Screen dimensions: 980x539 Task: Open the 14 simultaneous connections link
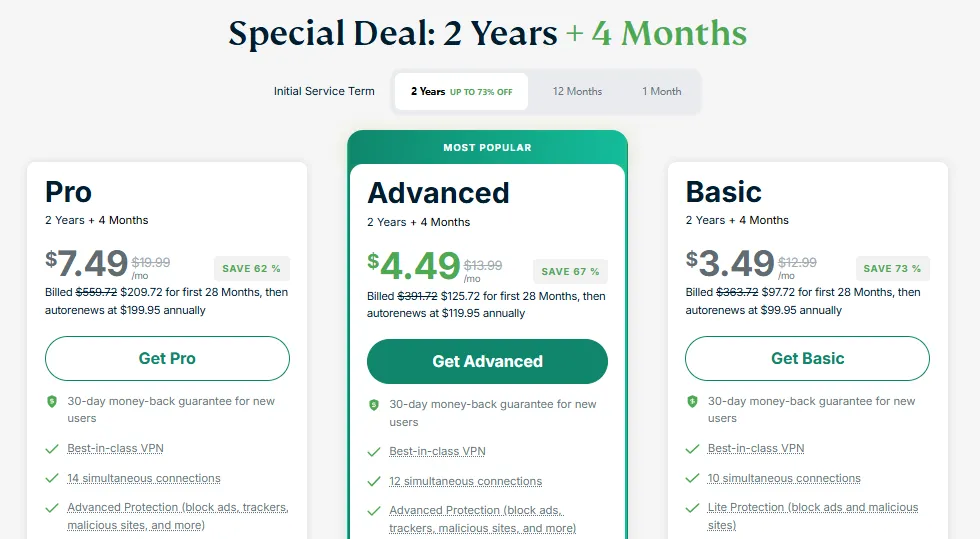pyautogui.click(x=143, y=479)
